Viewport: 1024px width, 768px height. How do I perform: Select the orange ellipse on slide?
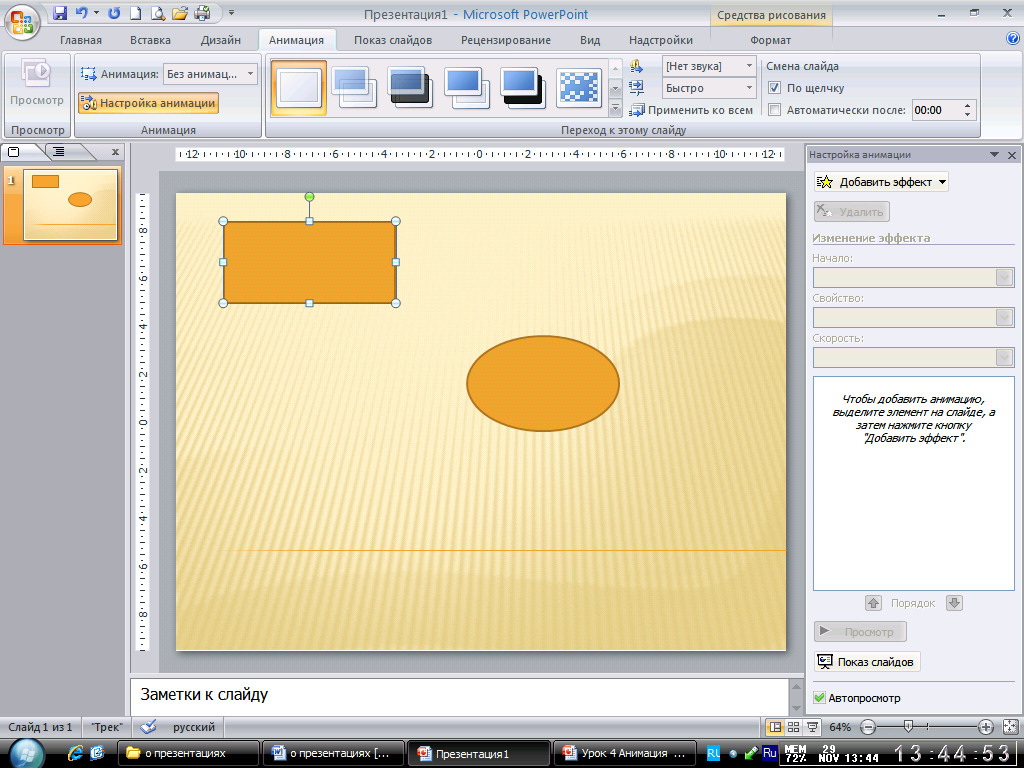[x=543, y=383]
